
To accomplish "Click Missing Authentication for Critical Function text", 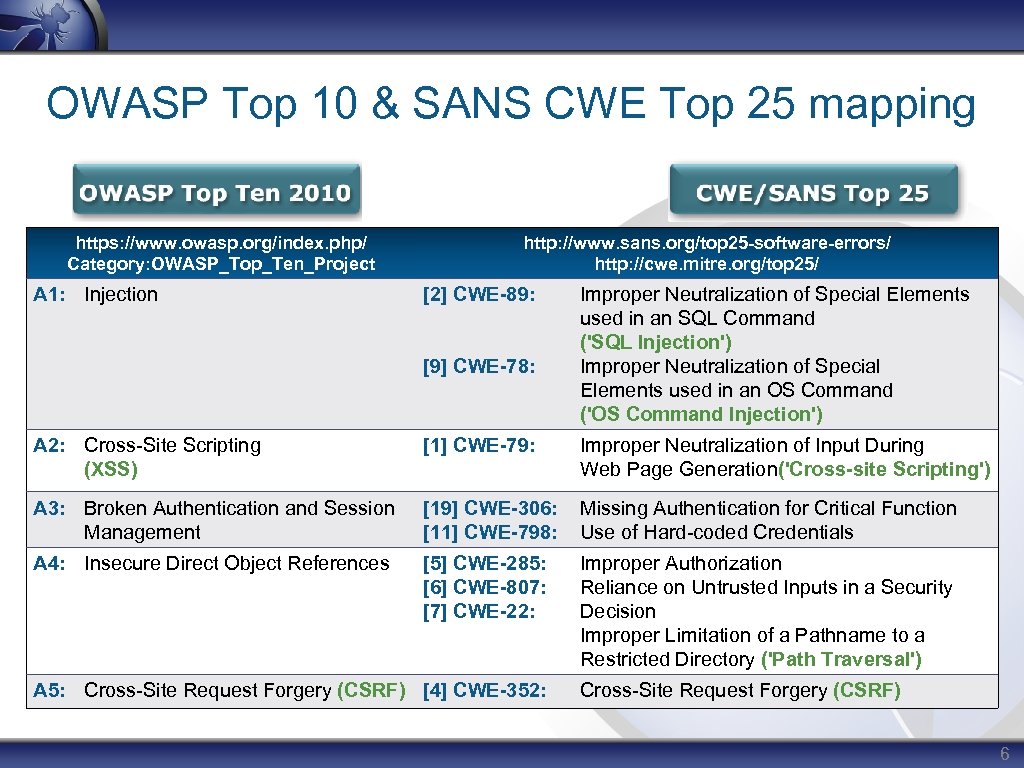I will pyautogui.click(x=768, y=508).
